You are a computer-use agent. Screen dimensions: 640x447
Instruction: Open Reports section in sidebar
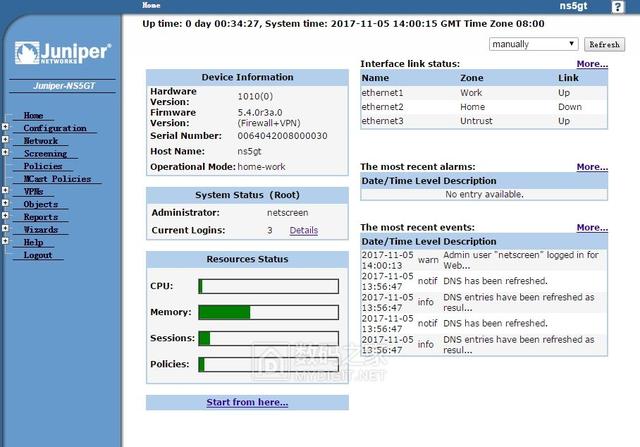(40, 217)
